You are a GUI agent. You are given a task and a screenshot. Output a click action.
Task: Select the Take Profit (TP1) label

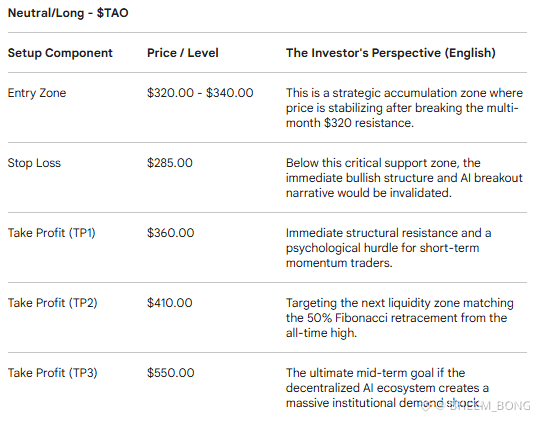point(51,233)
